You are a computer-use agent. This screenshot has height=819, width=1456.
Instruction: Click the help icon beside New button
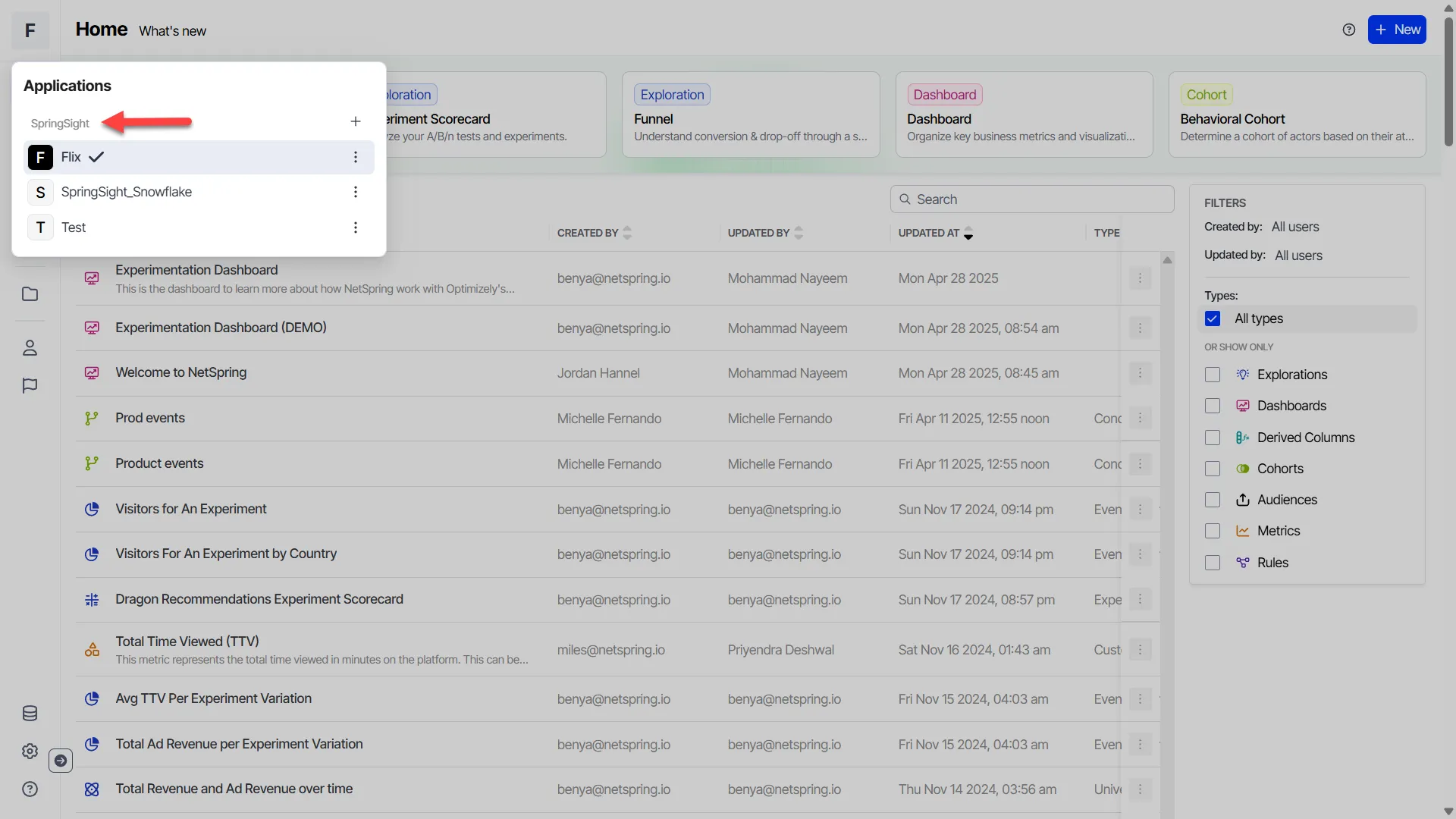(1348, 30)
